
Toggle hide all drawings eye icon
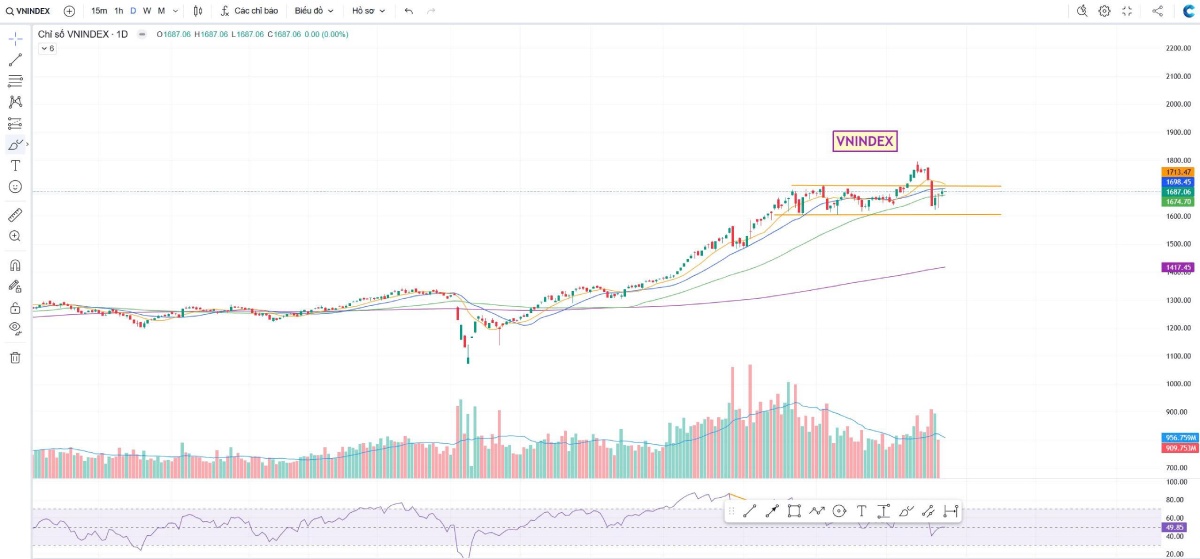click(15, 328)
